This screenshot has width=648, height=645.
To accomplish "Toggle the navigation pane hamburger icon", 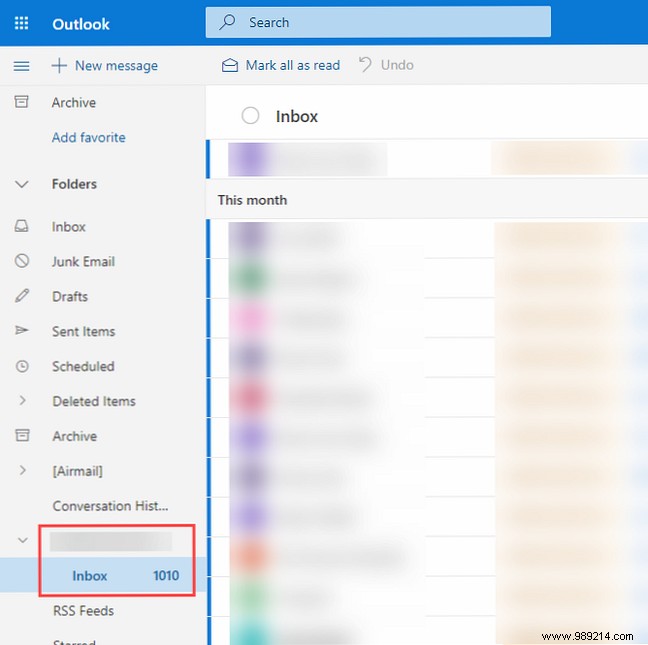I will click(21, 66).
